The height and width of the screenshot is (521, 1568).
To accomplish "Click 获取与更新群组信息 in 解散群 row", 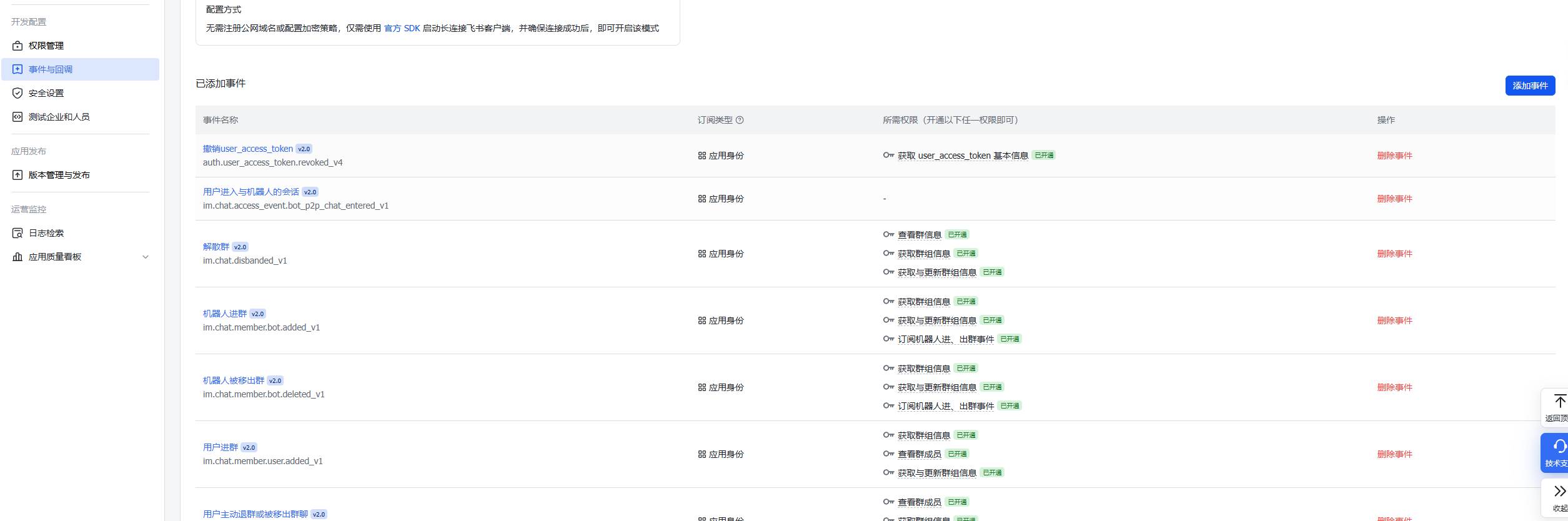I will point(936,272).
